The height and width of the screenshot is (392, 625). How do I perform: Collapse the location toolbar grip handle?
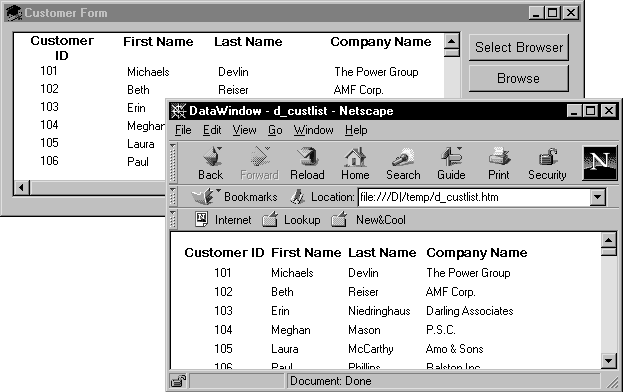point(173,197)
